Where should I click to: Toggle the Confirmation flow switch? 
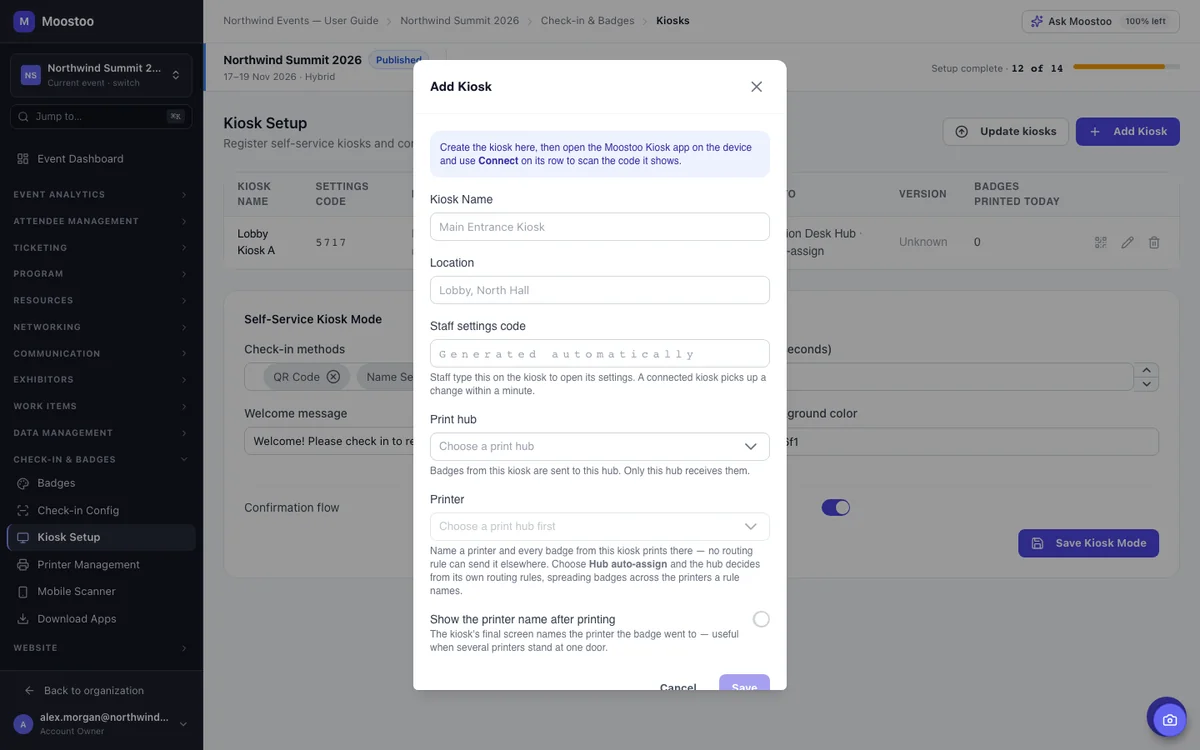click(x=836, y=507)
